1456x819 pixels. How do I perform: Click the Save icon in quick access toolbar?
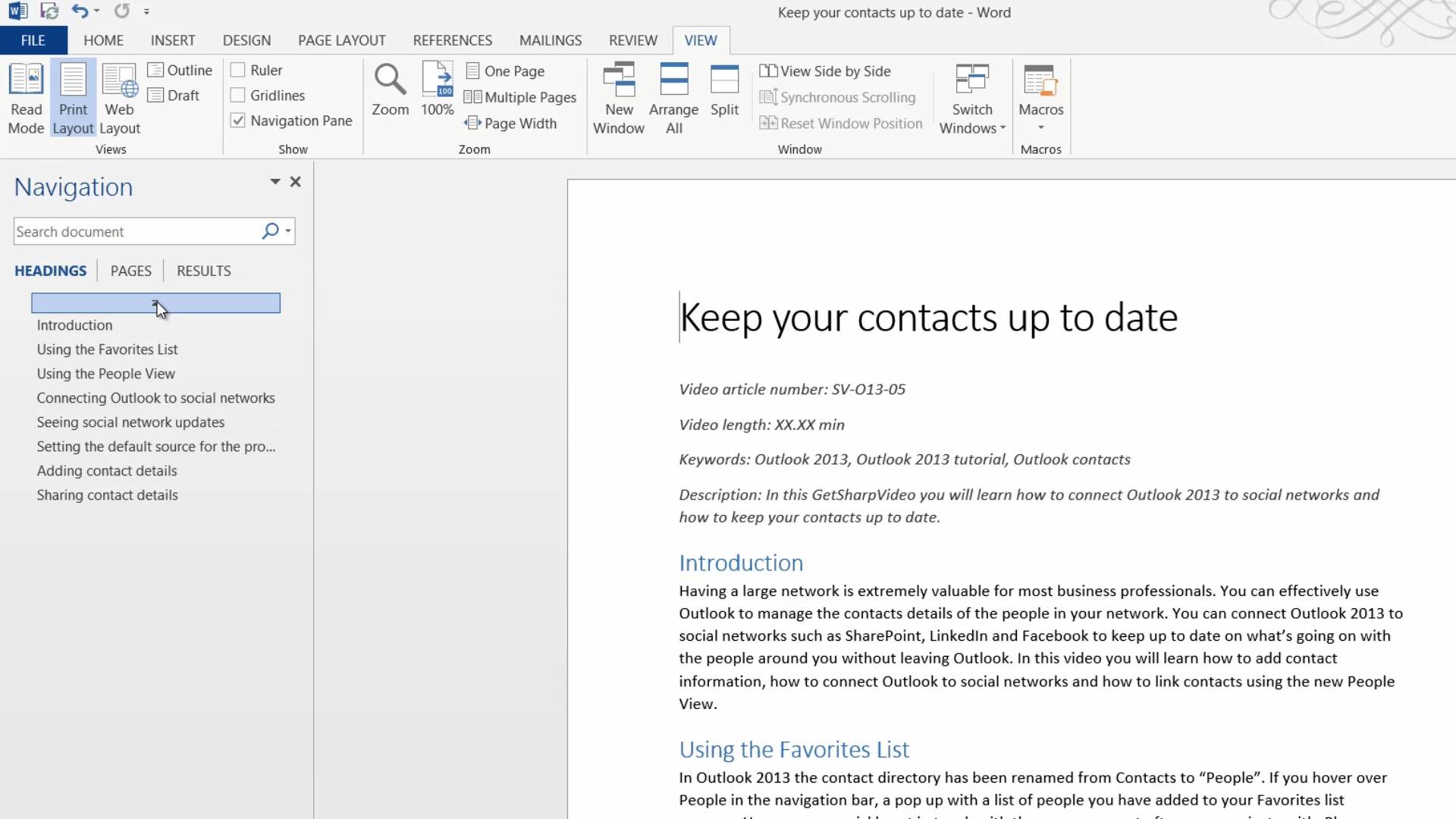(49, 11)
